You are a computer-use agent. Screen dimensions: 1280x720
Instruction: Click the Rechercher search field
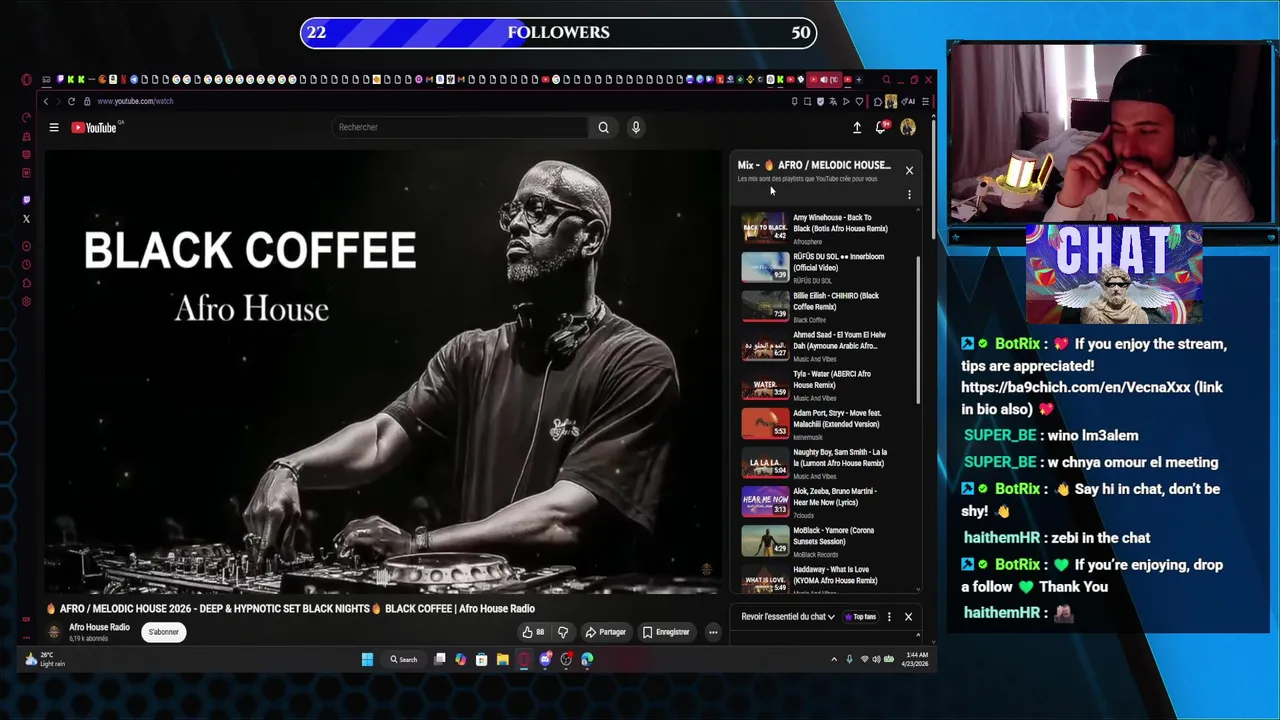460,127
